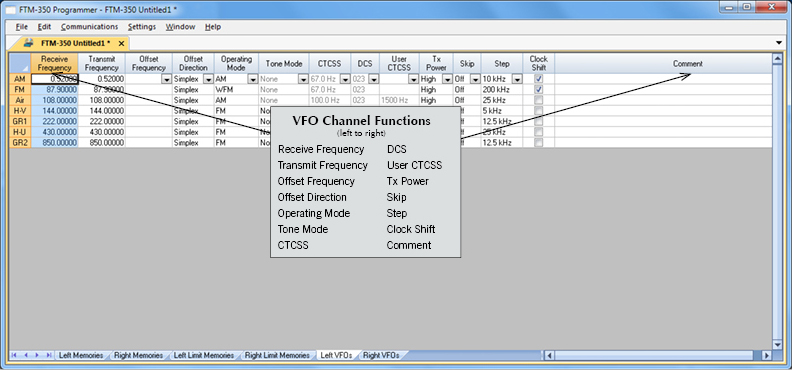Image resolution: width=792 pixels, height=370 pixels.
Task: Open the Step dropdown showing 10 kHz
Action: pos(517,79)
